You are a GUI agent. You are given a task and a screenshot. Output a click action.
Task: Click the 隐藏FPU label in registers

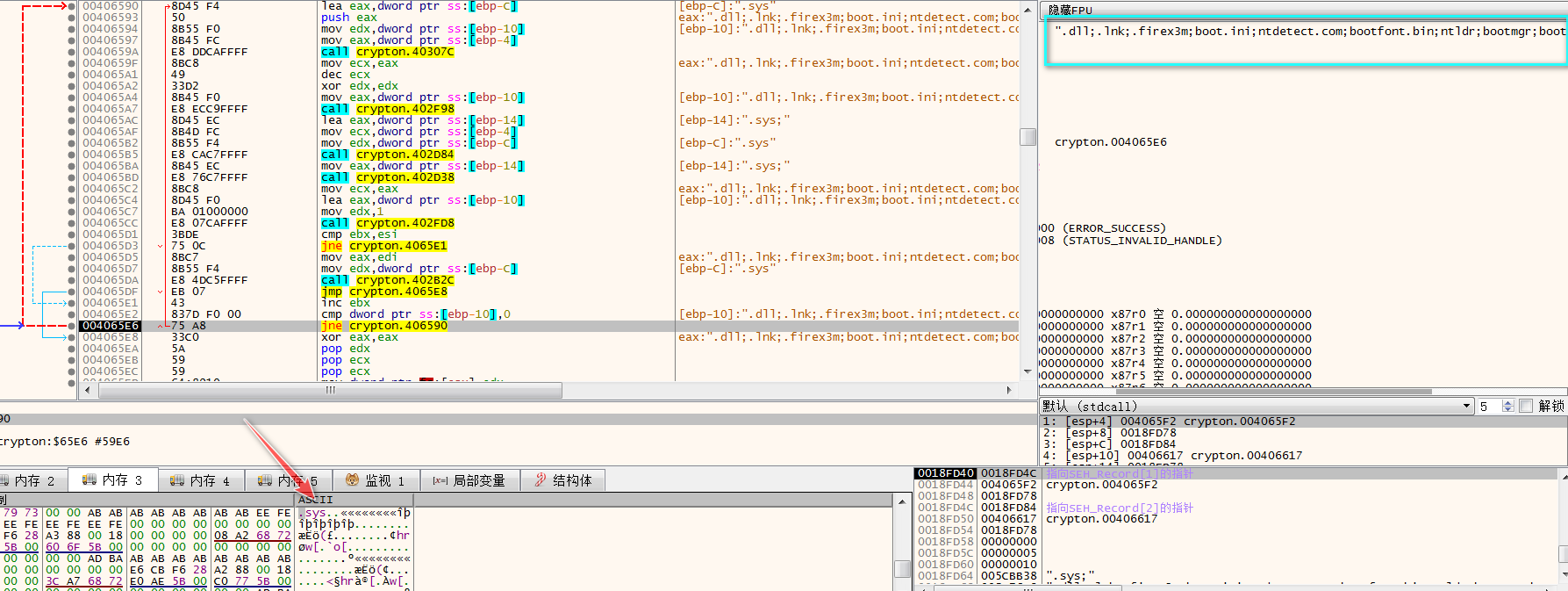tap(1070, 11)
